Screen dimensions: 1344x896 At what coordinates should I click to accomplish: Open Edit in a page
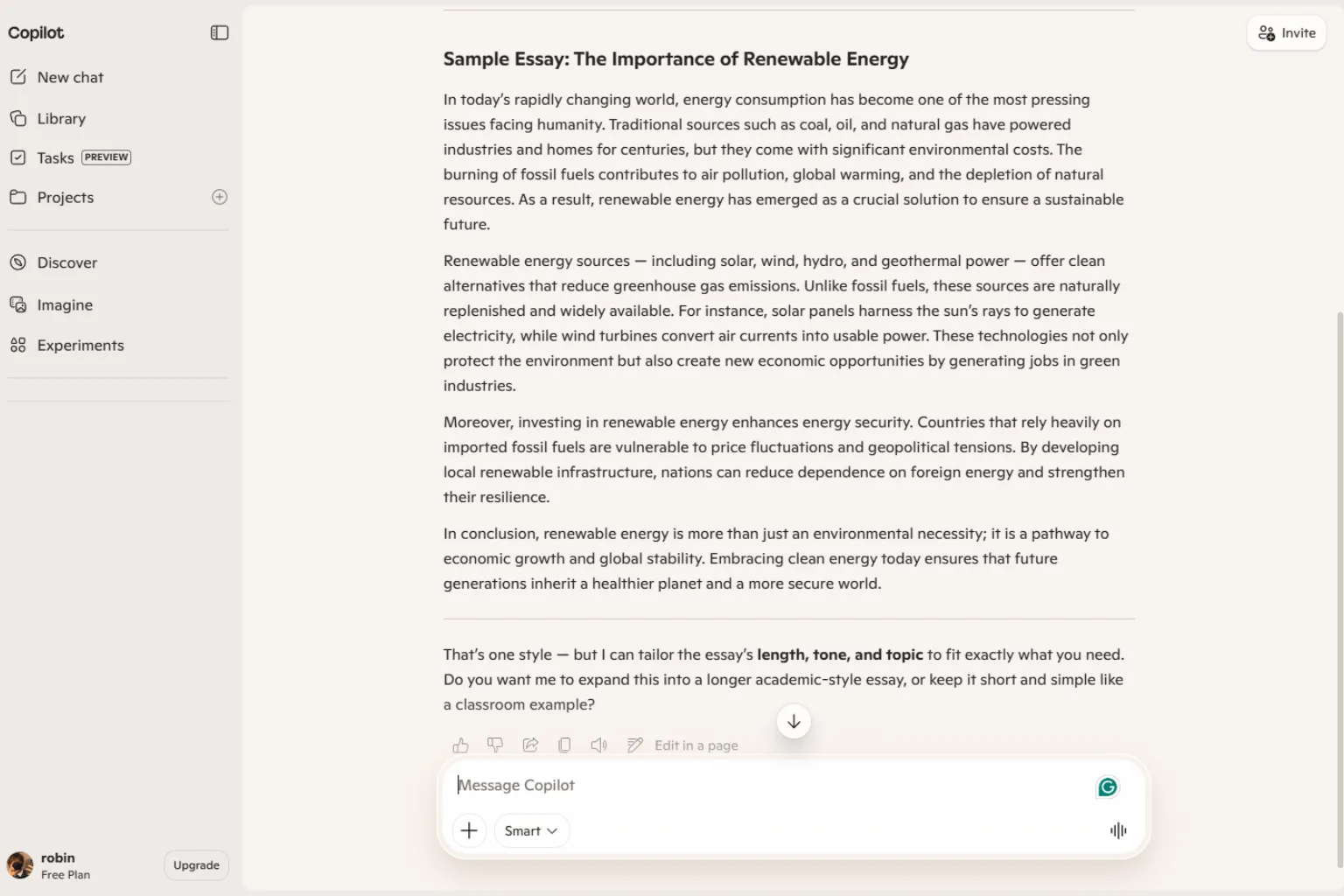point(682,745)
